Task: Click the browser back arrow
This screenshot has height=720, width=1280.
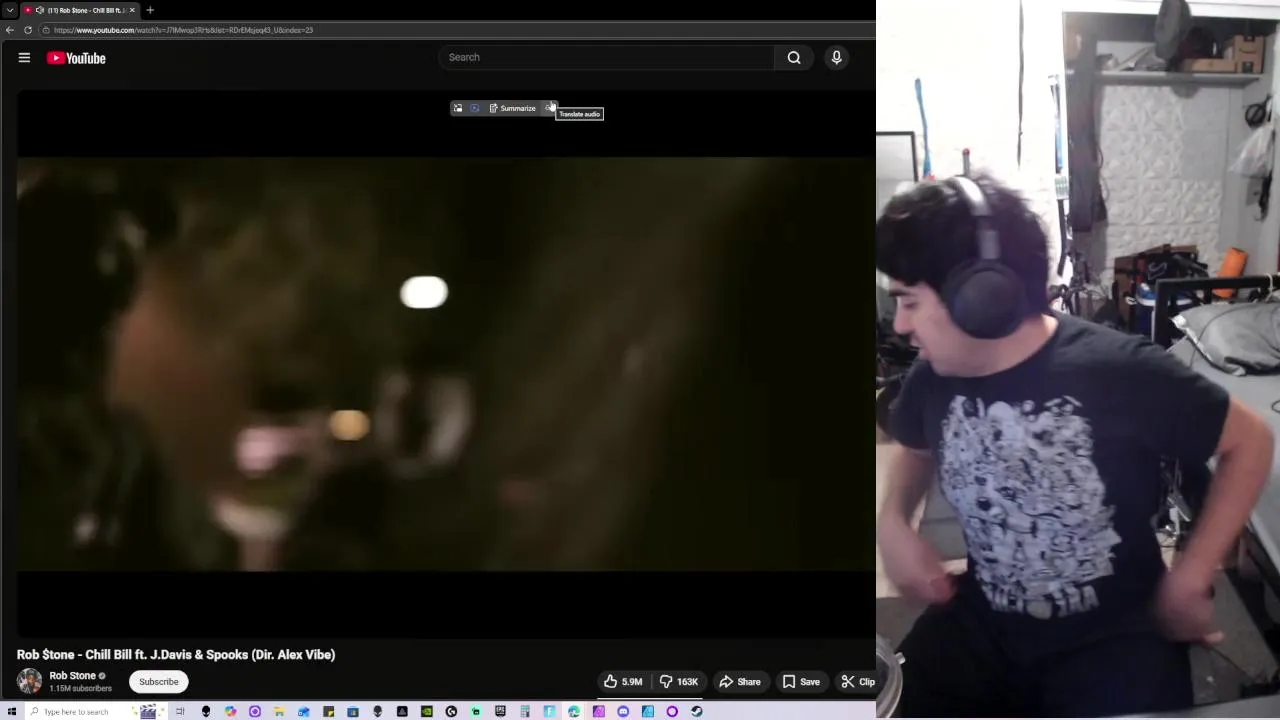Action: tap(10, 30)
